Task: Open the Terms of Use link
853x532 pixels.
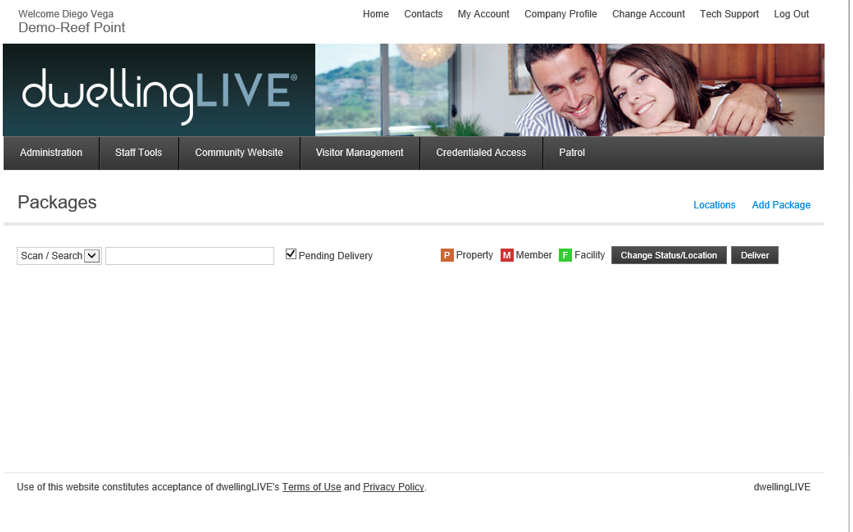Action: [x=311, y=487]
